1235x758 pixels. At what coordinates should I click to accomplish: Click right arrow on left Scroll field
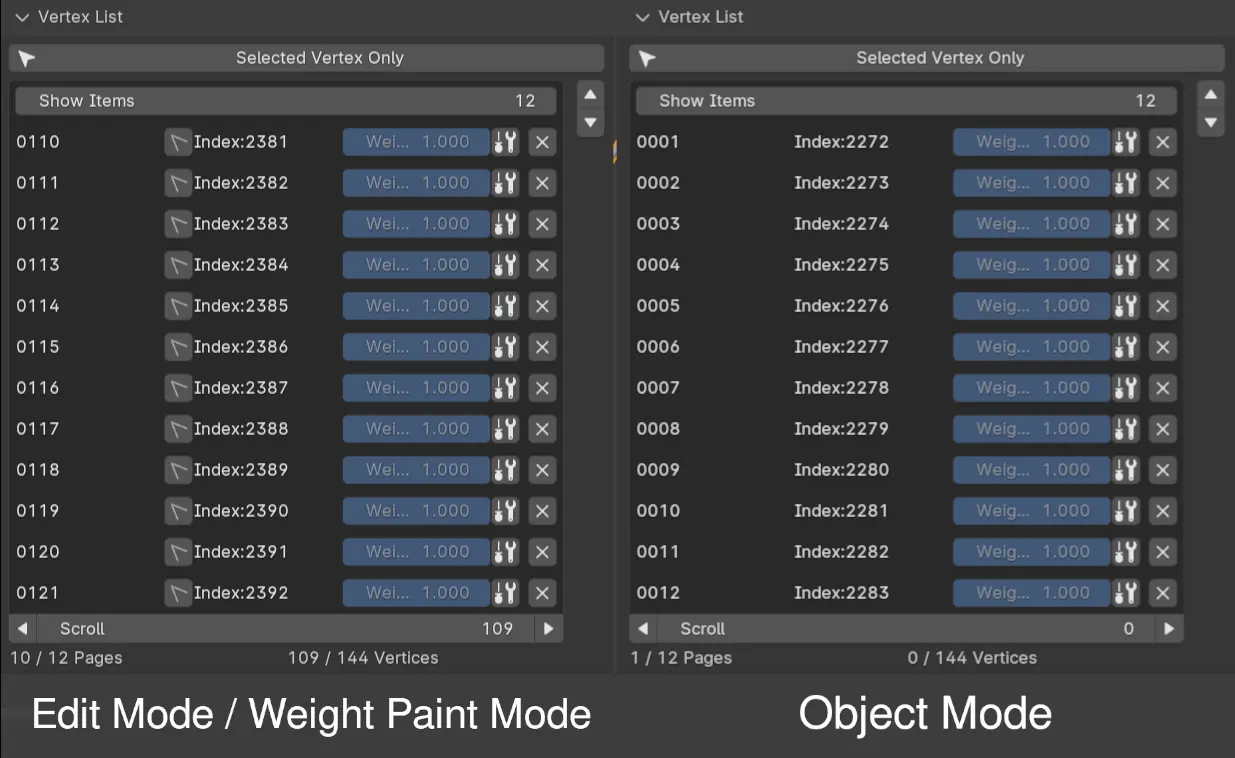(x=548, y=629)
